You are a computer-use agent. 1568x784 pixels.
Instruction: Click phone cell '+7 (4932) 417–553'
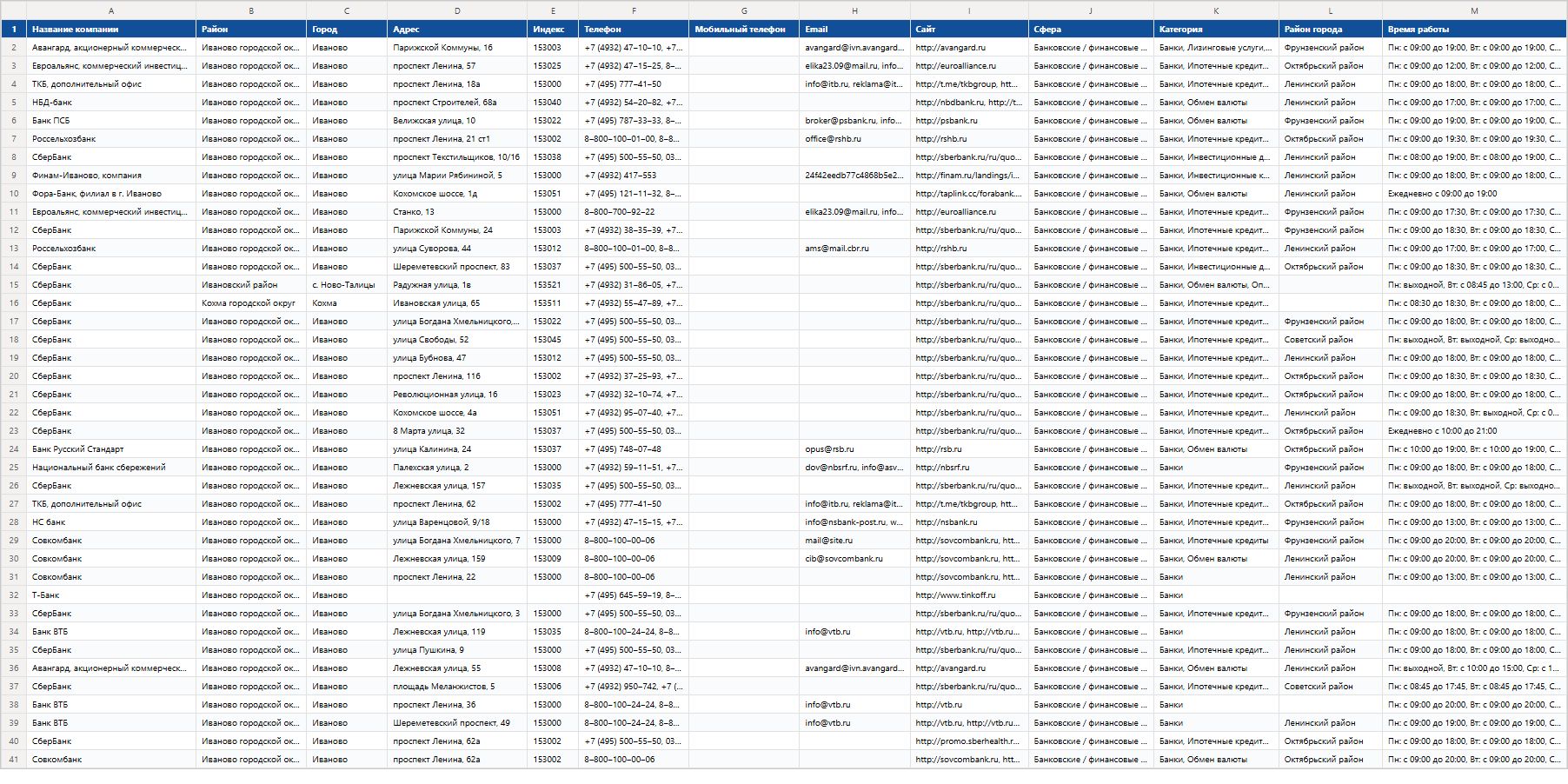tap(634, 175)
